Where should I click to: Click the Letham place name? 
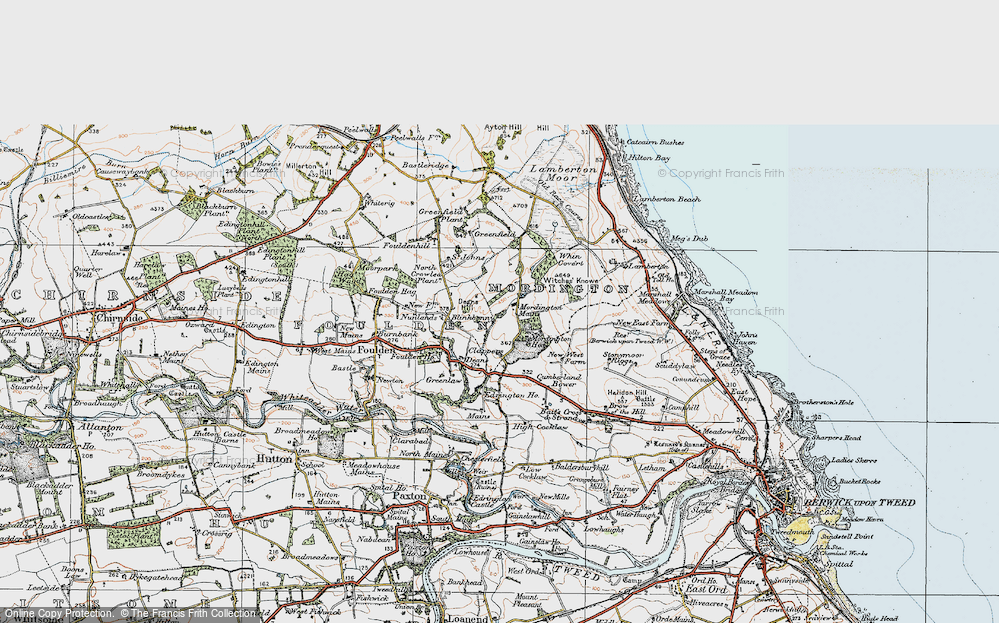[651, 468]
